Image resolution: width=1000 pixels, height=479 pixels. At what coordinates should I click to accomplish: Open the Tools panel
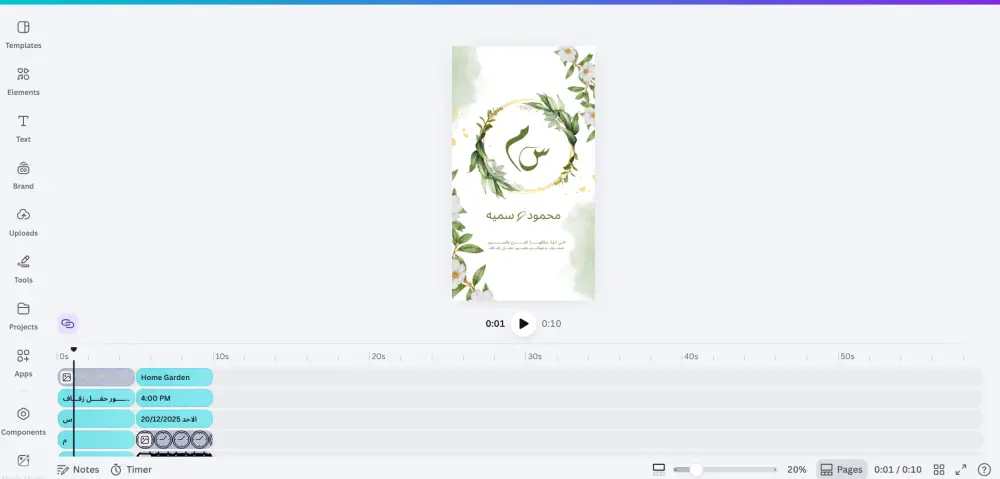coord(24,269)
